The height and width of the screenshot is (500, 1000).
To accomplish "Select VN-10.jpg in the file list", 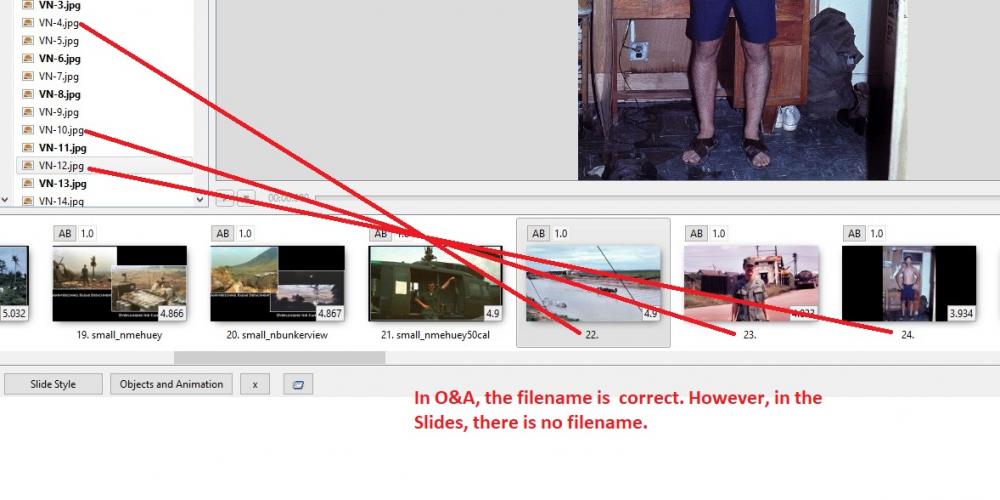I will [61, 130].
